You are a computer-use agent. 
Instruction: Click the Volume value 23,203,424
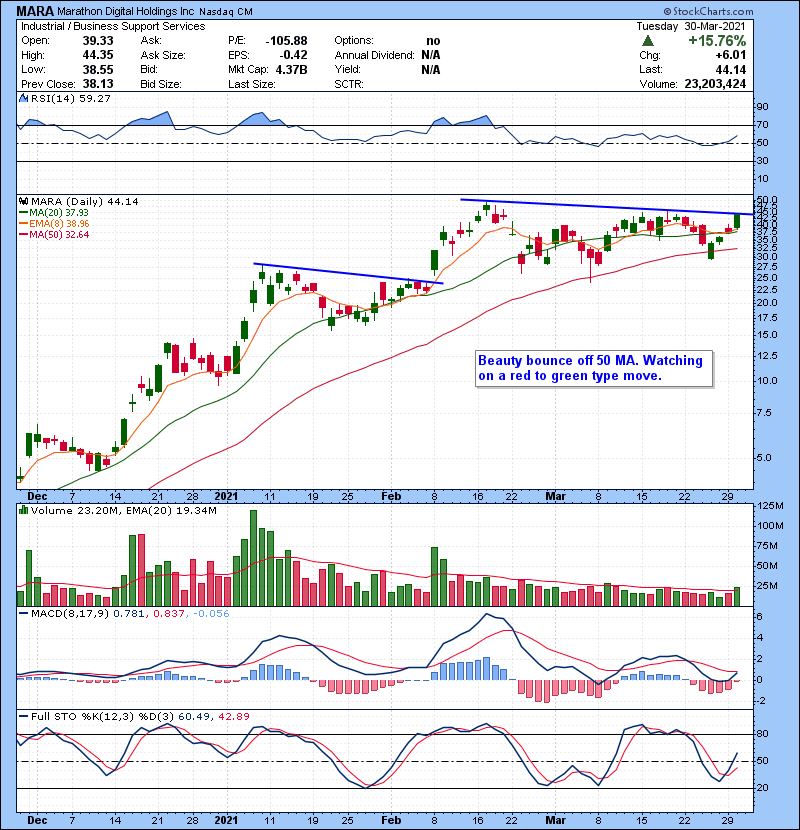(x=715, y=84)
